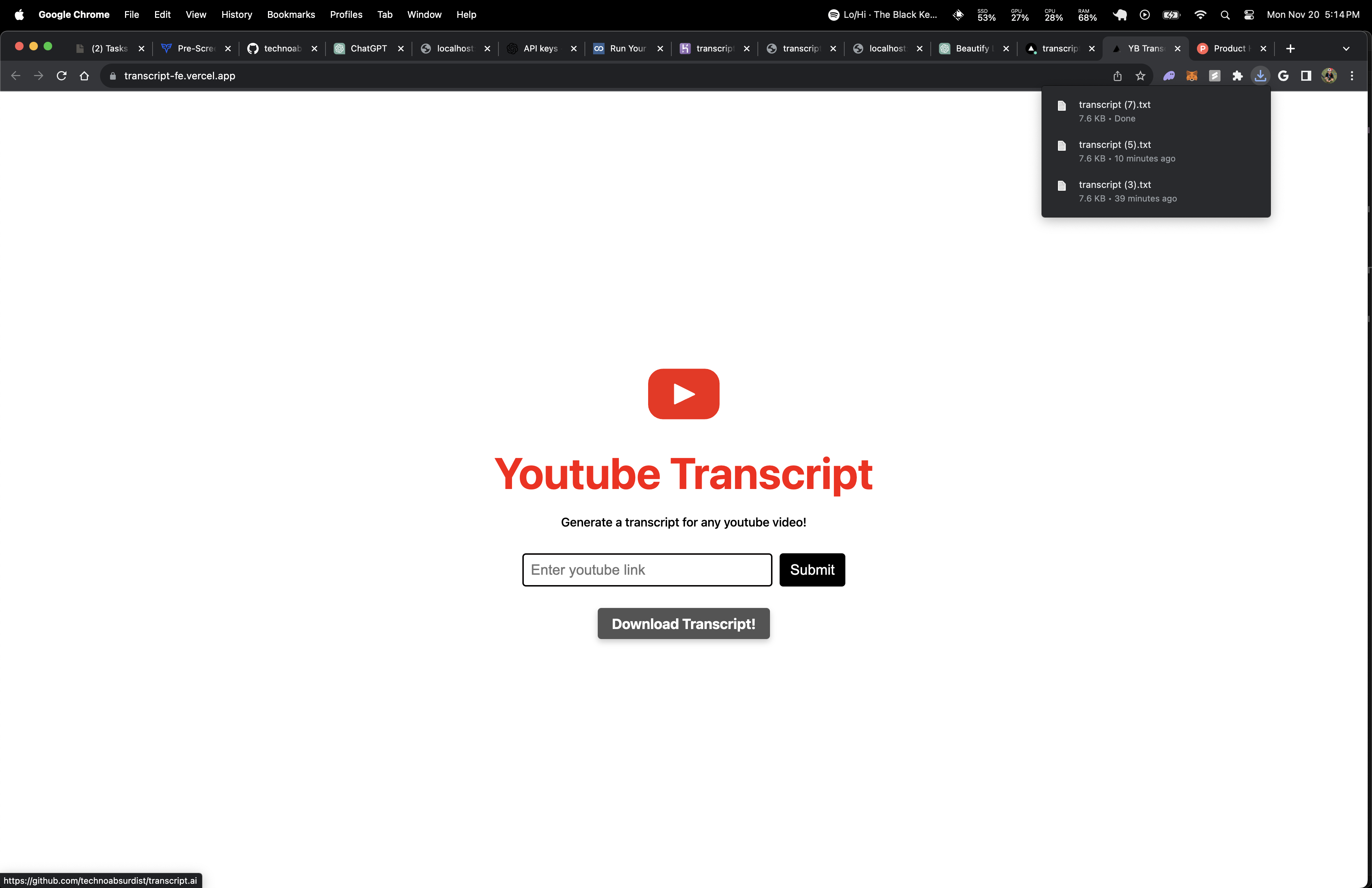Click the red YouTube play logo
Screen dimensions: 1372x888
(683, 394)
